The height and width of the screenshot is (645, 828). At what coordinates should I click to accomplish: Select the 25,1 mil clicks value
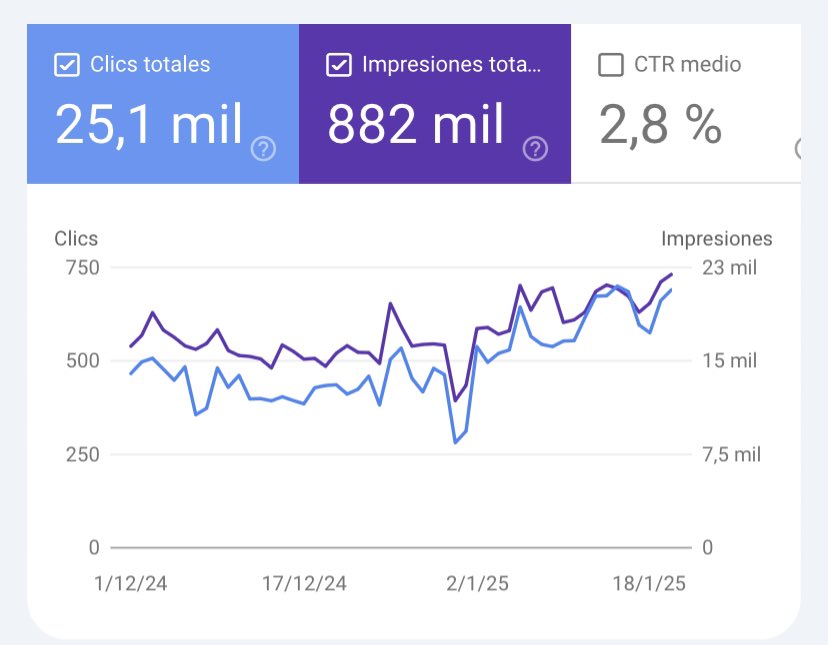click(149, 125)
